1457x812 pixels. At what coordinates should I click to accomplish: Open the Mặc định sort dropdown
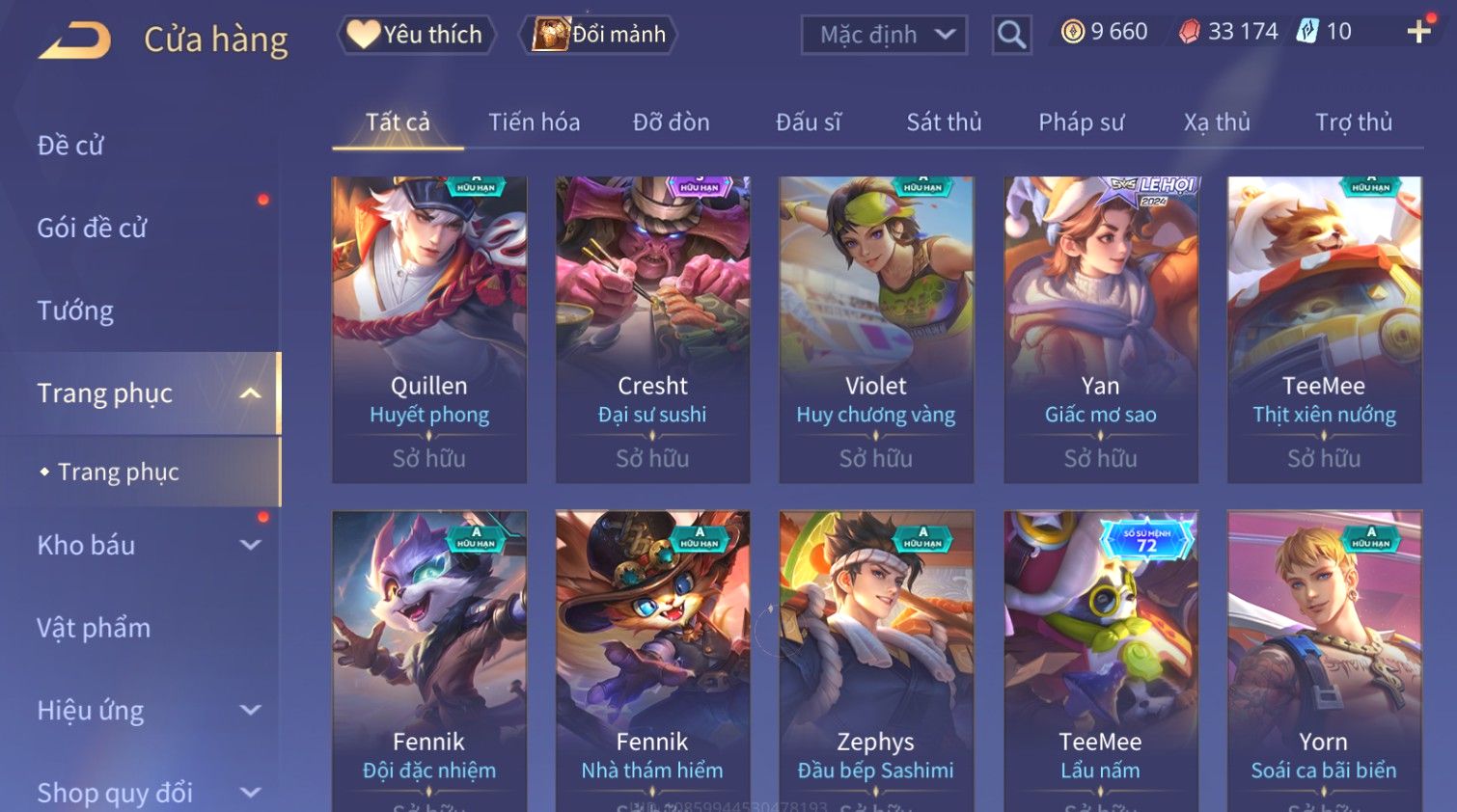click(884, 36)
